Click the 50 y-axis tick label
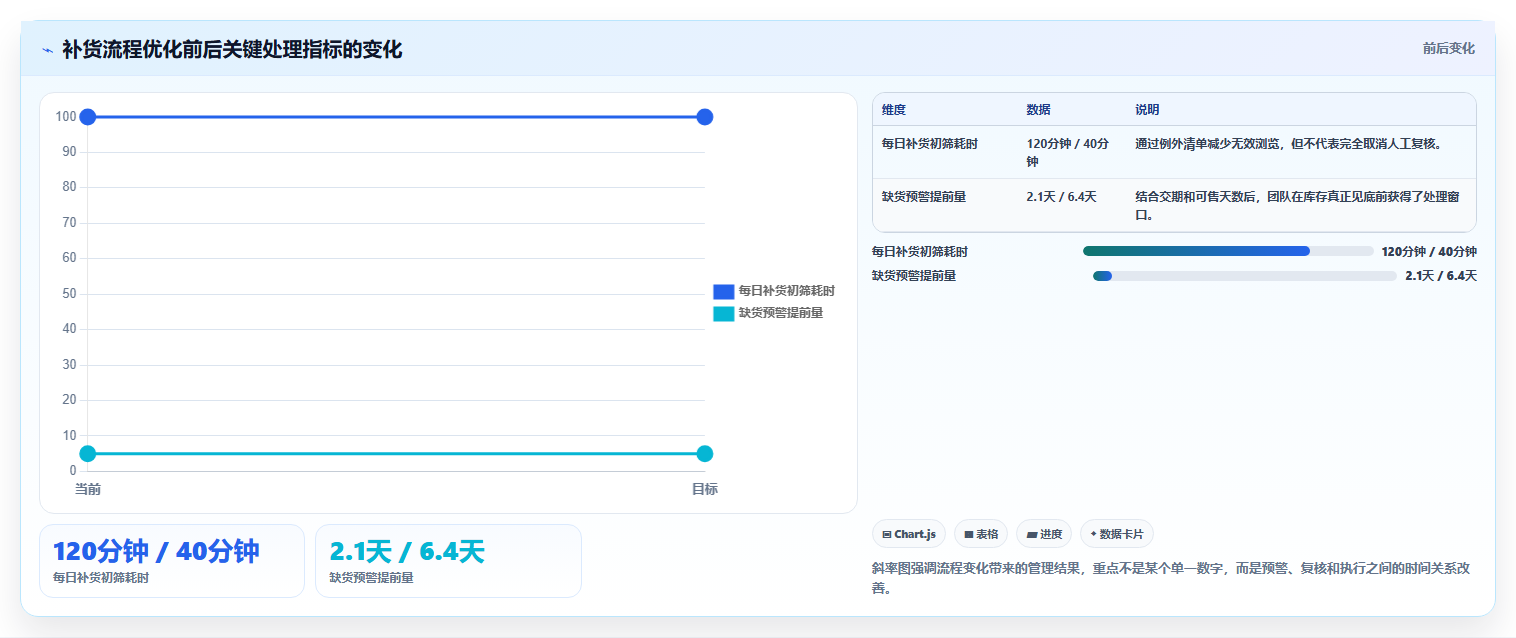 69,293
